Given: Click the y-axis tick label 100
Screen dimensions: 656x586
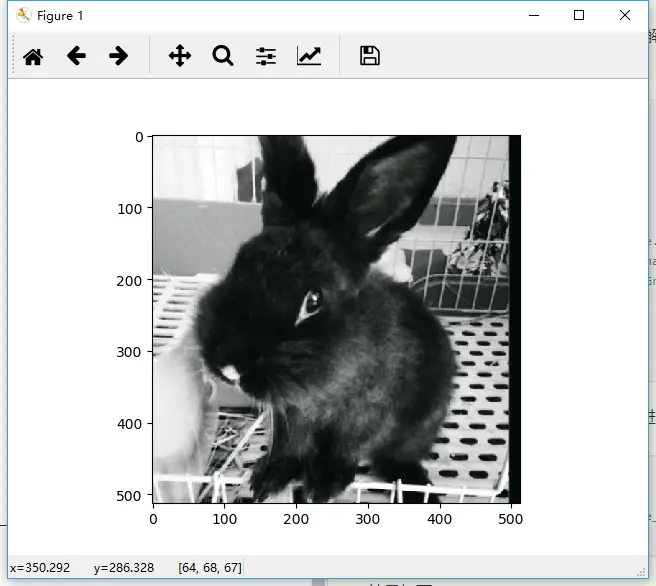Looking at the screenshot, I should click(130, 209).
